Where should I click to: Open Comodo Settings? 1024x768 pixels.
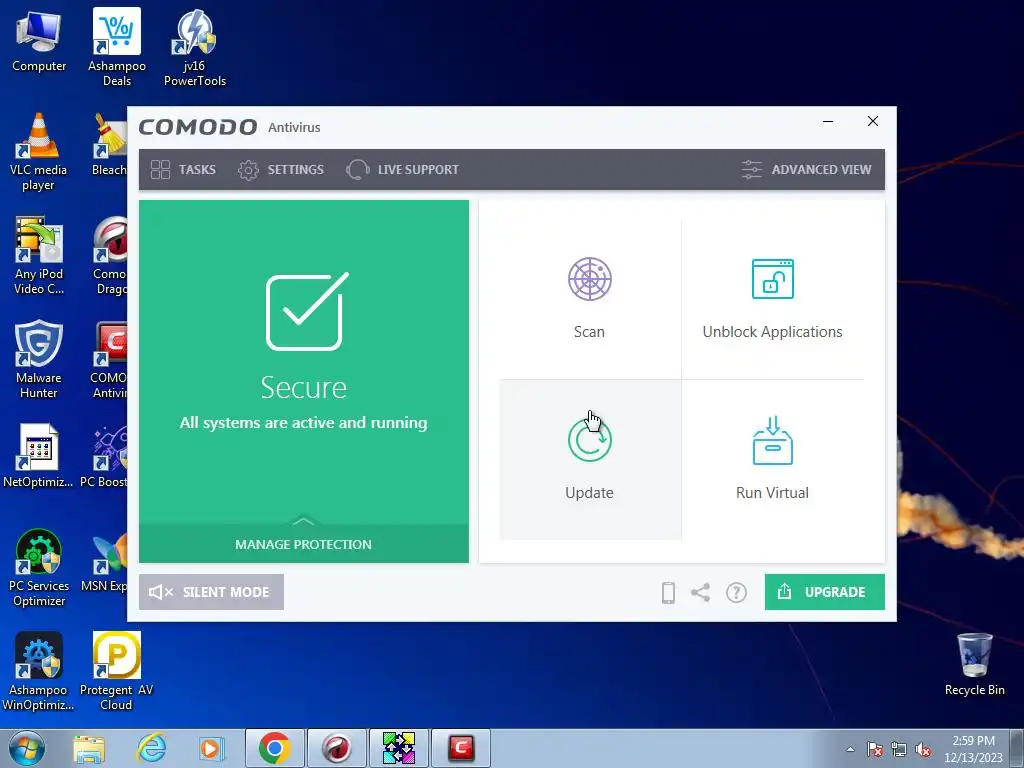point(281,170)
